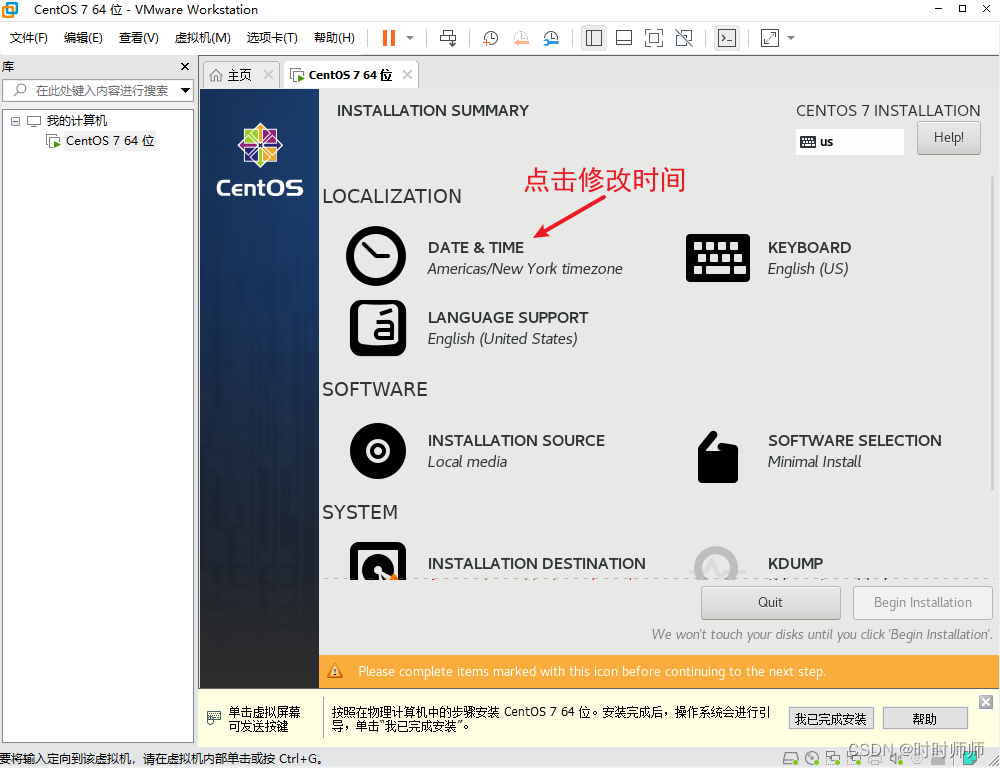Click the Quit button
This screenshot has width=1000, height=768.
770,603
